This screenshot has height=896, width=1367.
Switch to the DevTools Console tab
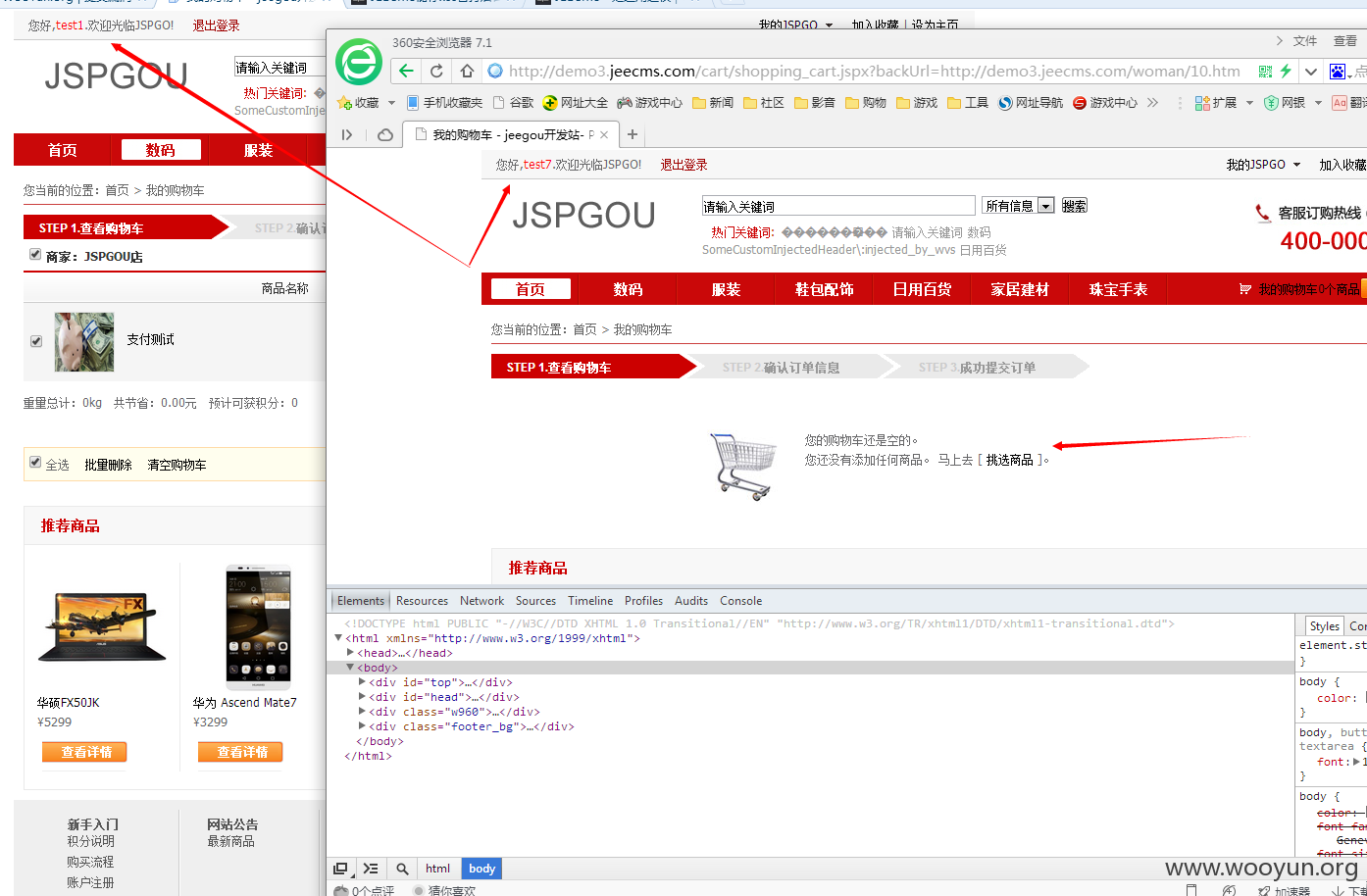[x=740, y=601]
